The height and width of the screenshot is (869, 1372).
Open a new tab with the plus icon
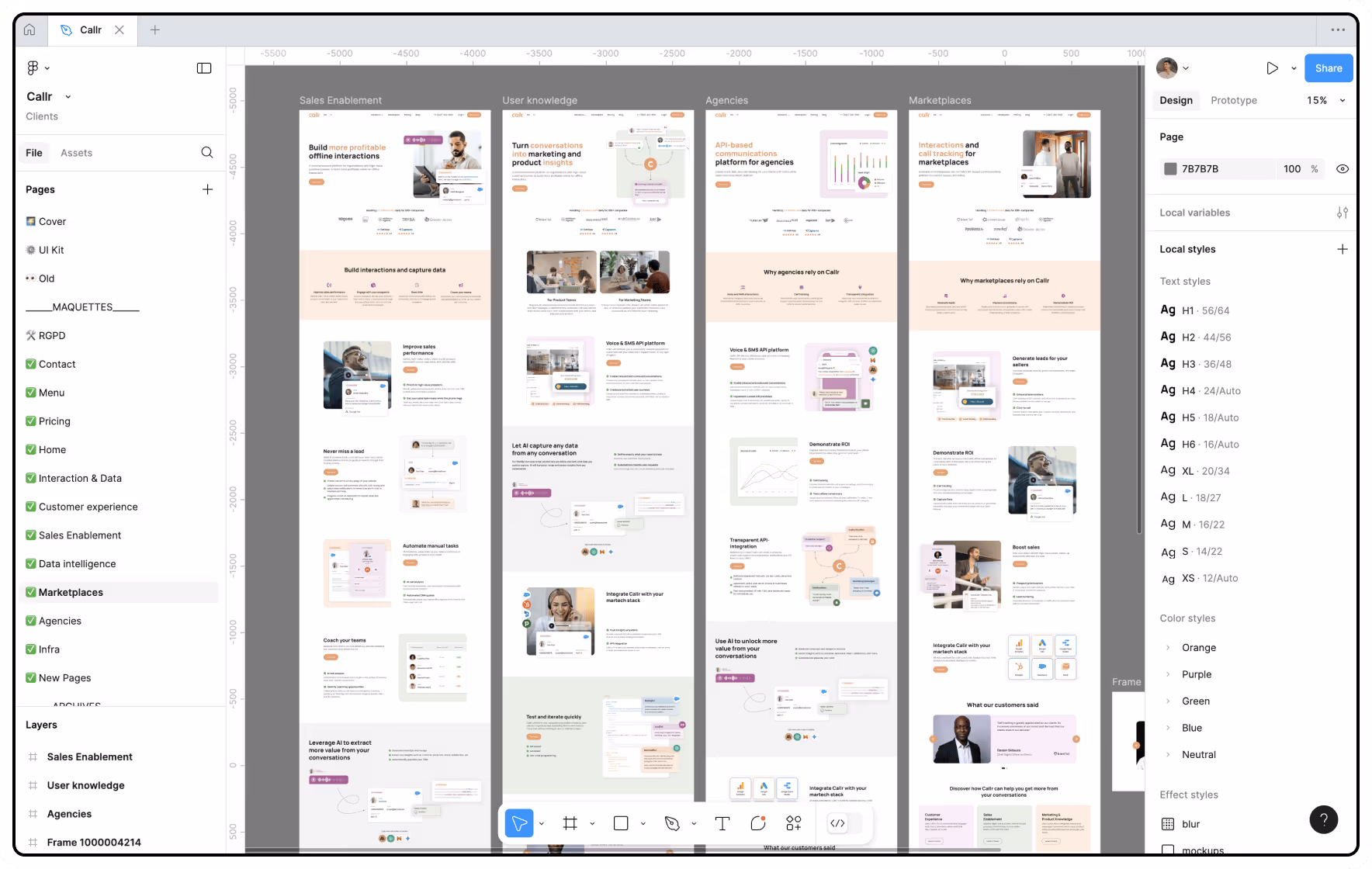[x=155, y=30]
